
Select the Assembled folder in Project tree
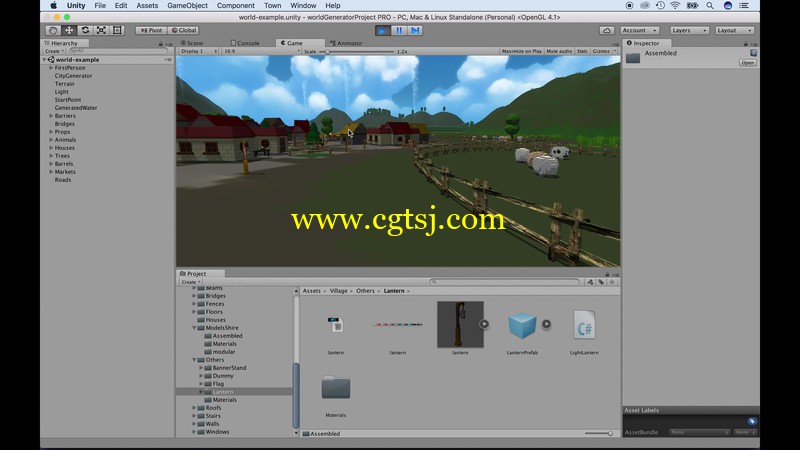(228, 336)
